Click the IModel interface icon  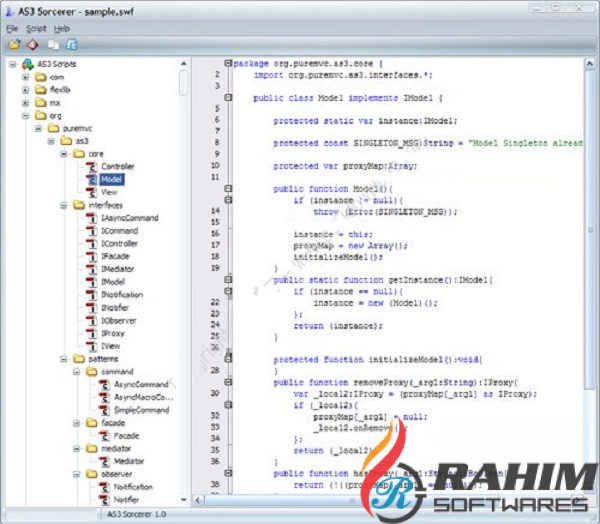[92, 282]
